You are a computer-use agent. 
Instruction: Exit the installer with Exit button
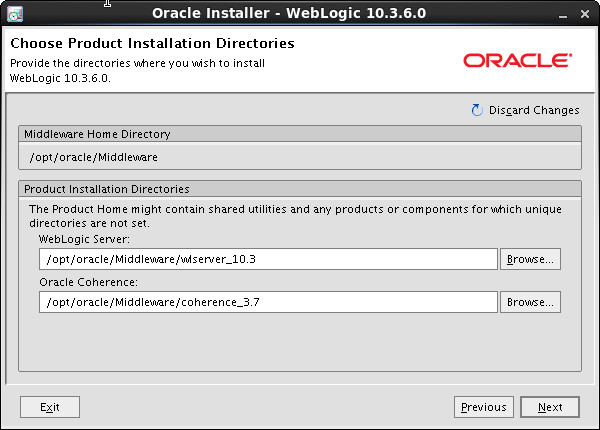50,407
